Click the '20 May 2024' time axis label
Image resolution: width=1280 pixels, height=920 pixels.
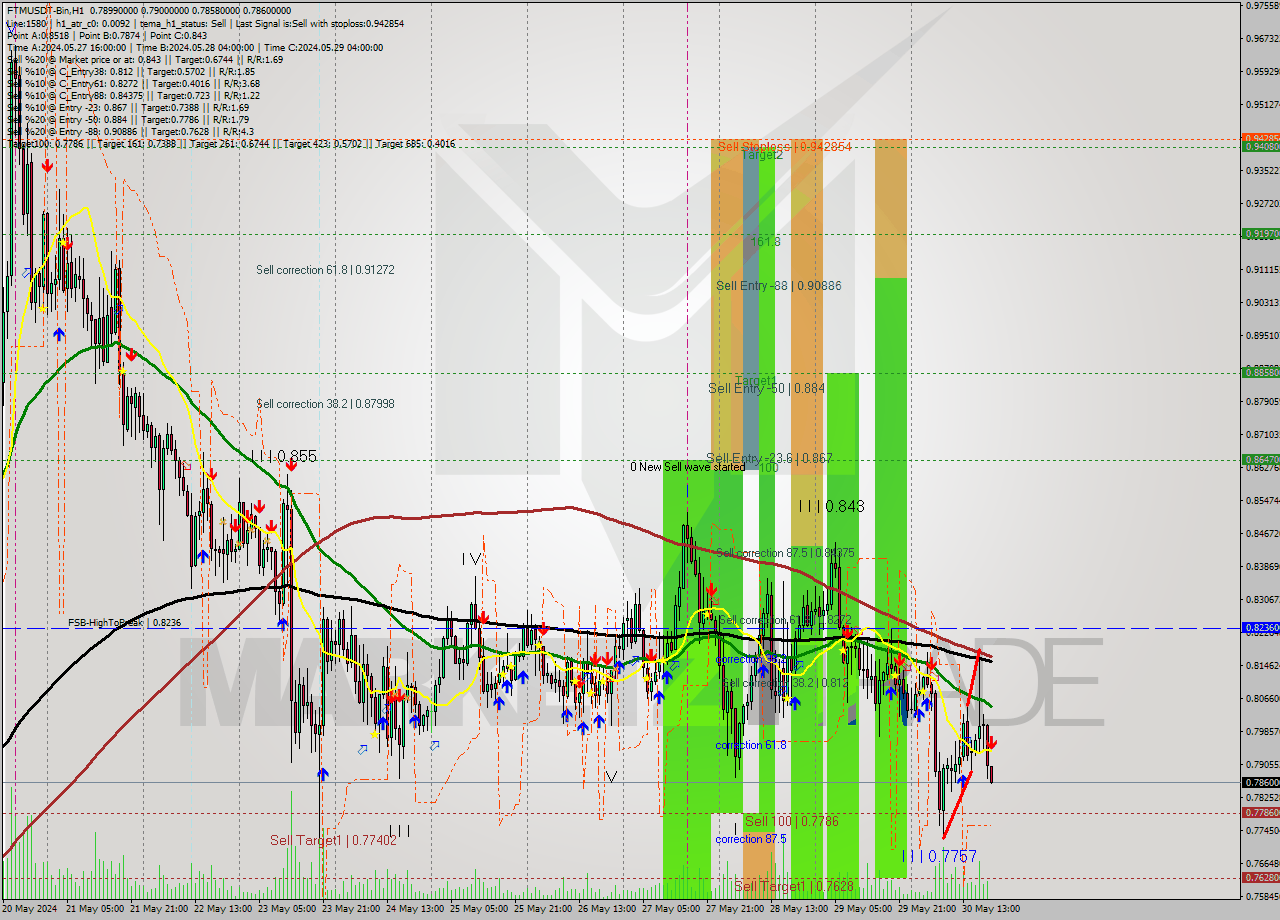[x=30, y=909]
